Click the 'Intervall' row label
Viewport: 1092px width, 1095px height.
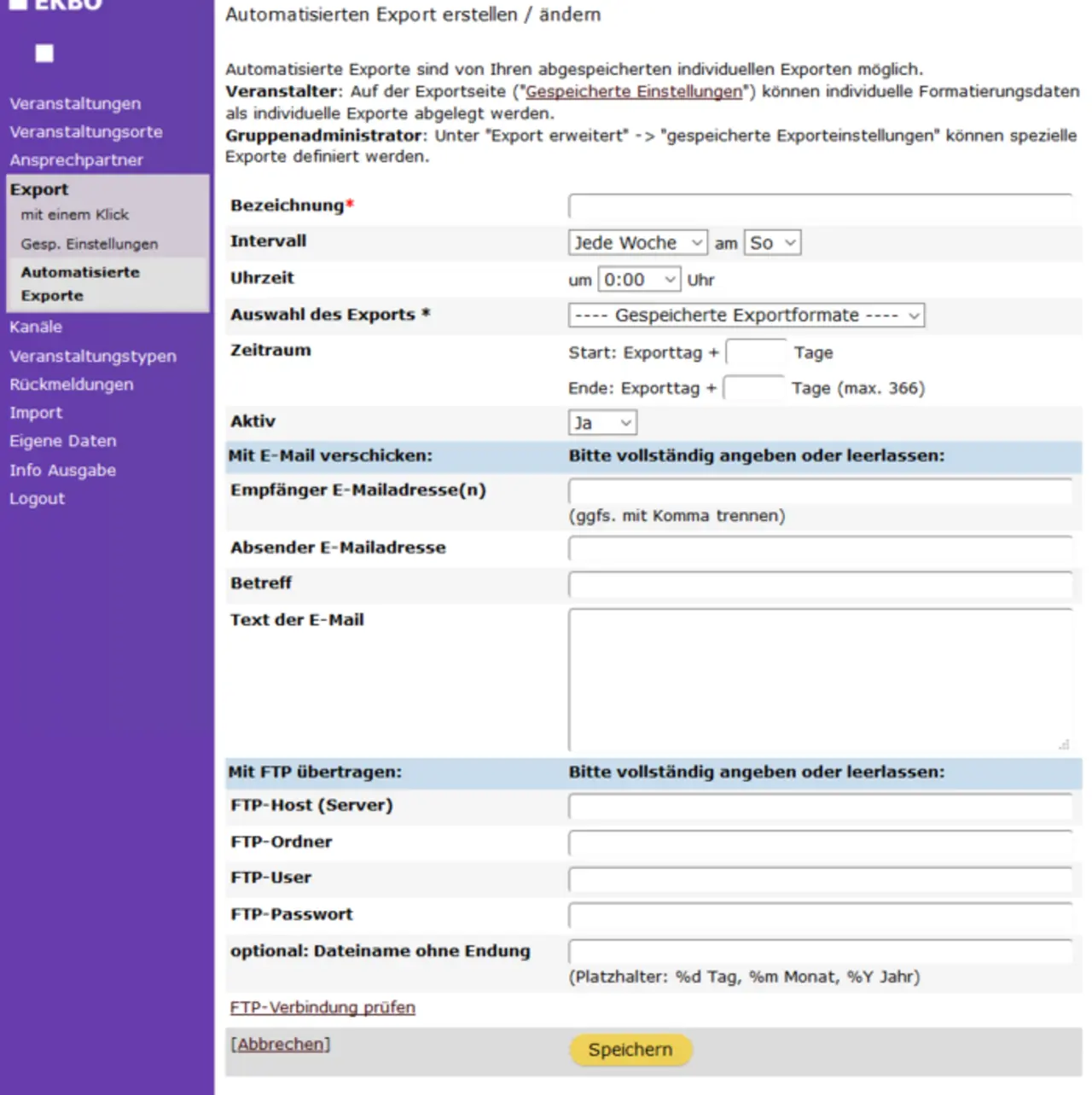(268, 240)
